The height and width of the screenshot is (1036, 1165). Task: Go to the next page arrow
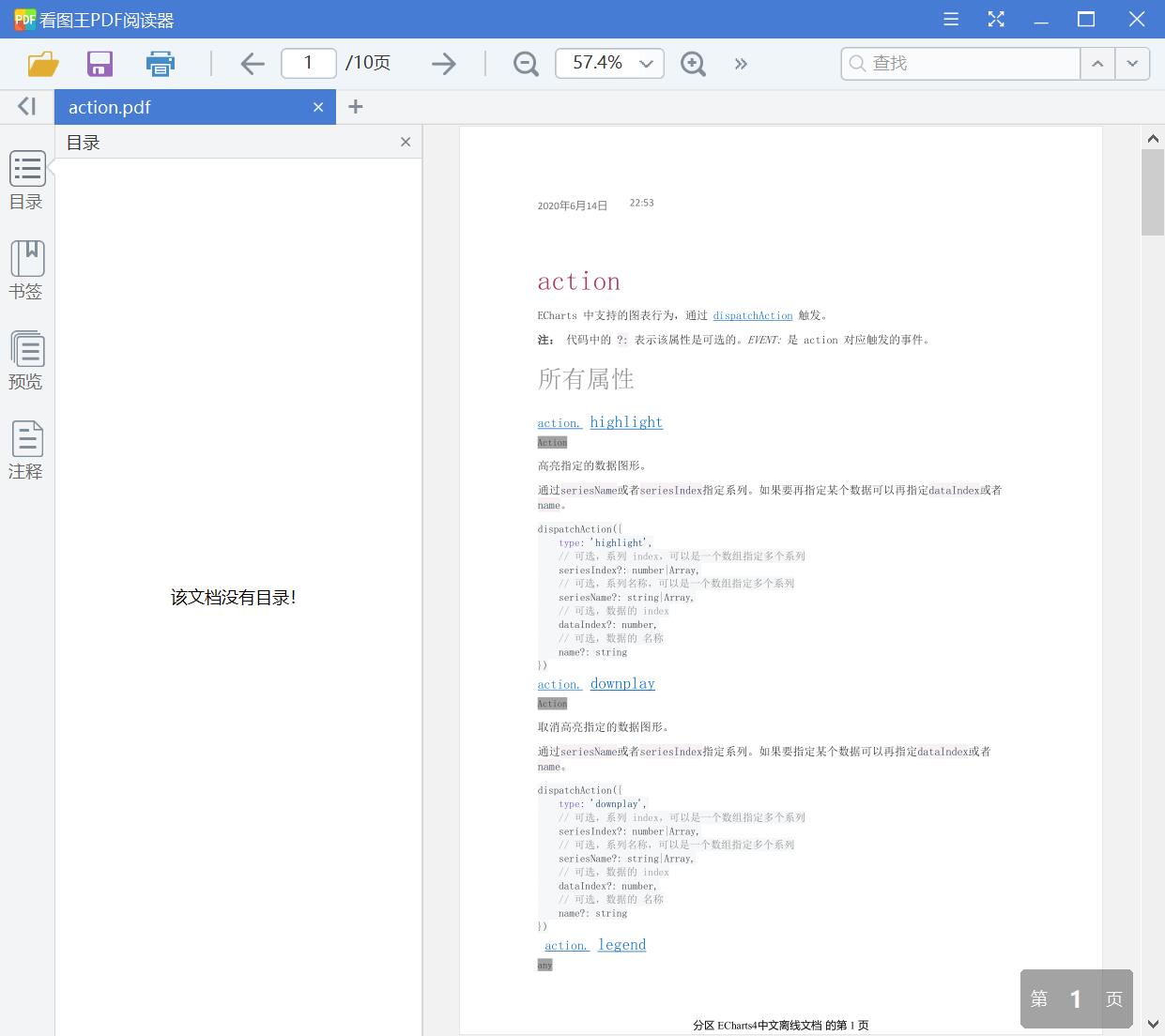[443, 63]
